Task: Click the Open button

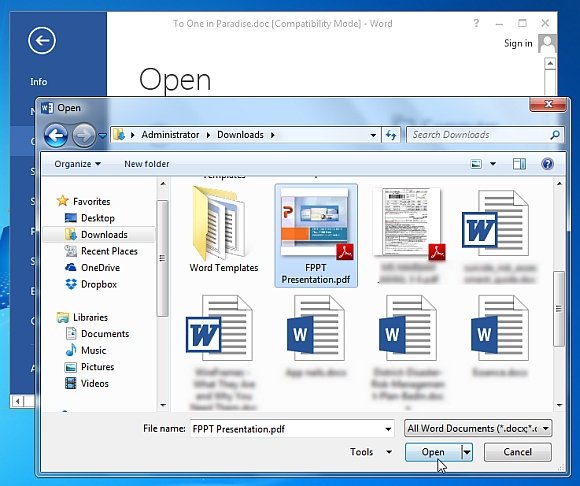Action: point(433,452)
